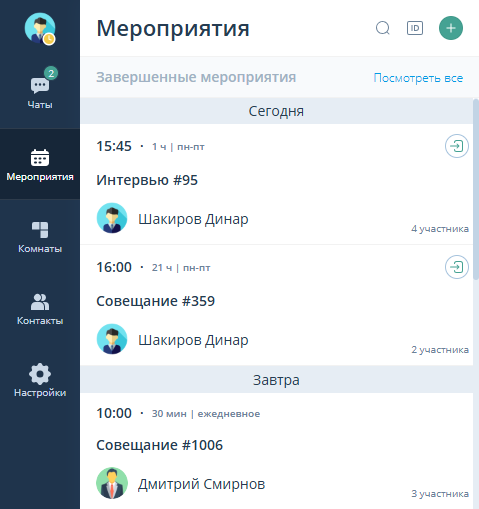Click the 15:45 event time
The image size is (479, 509).
[114, 146]
